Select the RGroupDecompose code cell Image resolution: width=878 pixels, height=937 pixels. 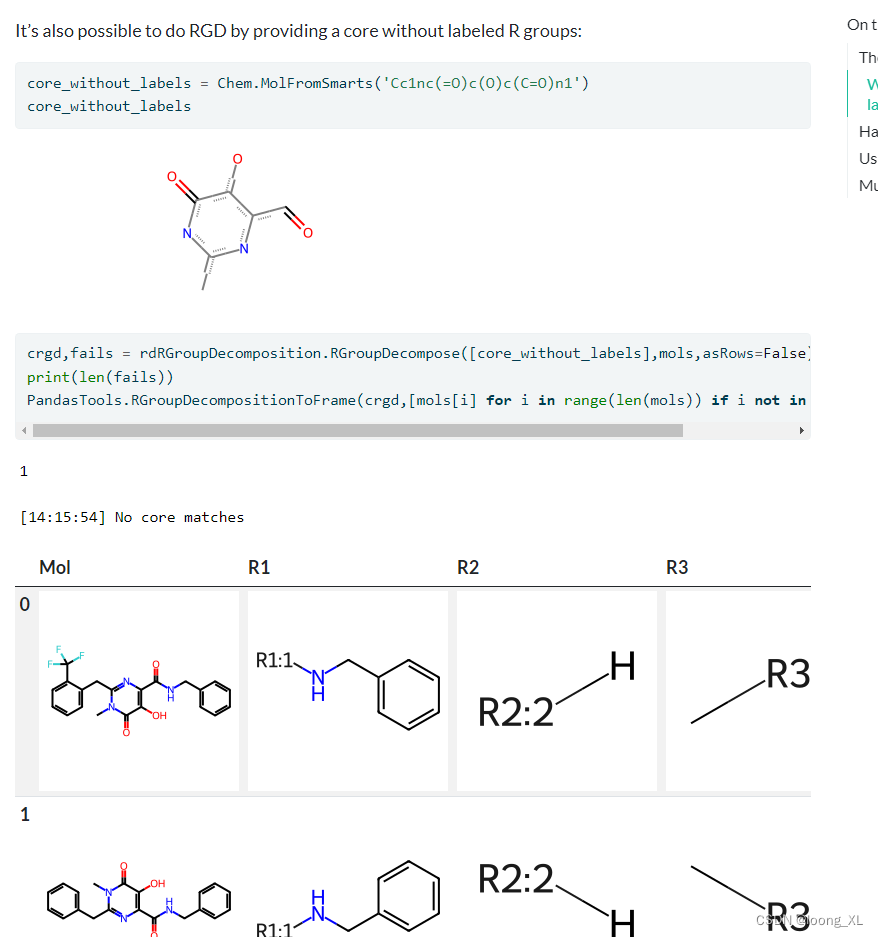pos(410,376)
